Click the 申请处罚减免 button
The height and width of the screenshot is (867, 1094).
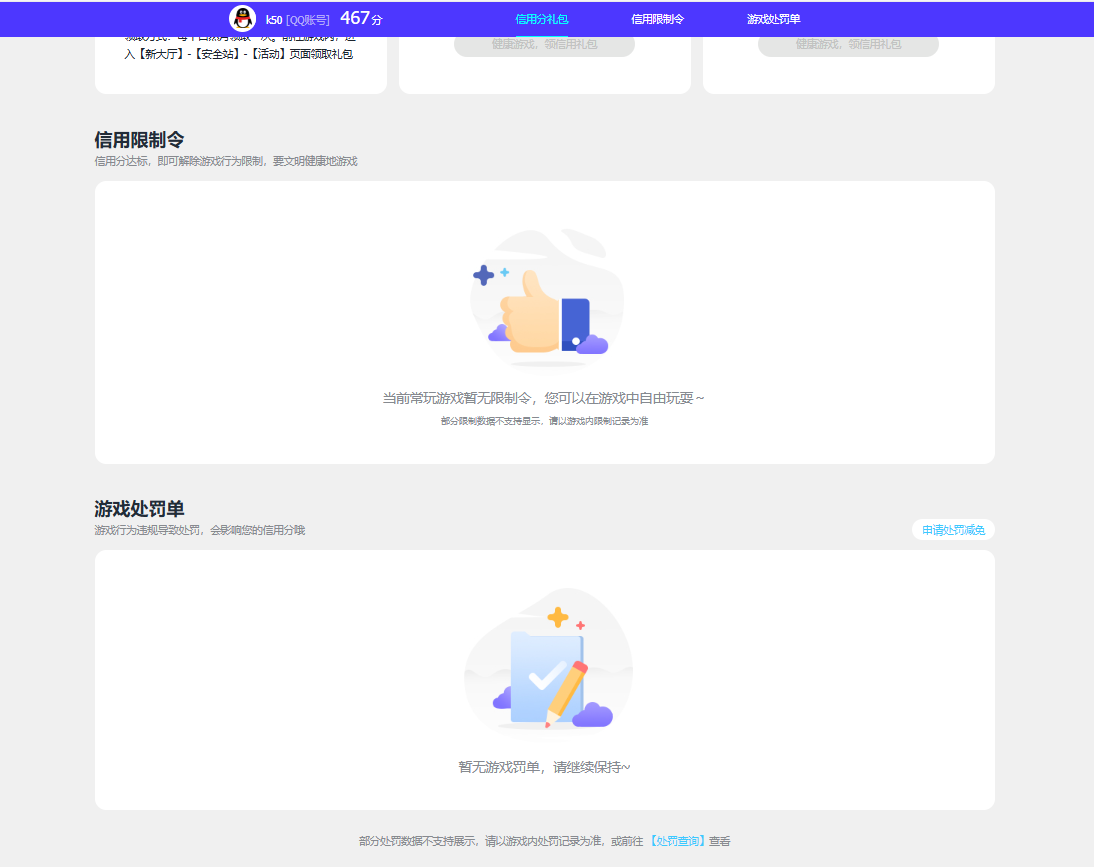[952, 529]
